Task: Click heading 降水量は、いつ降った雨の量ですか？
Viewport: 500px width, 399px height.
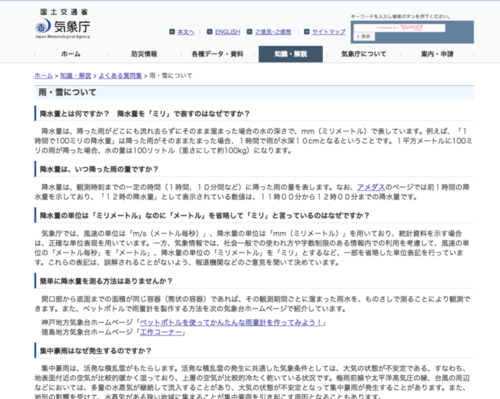Action: pos(99,169)
